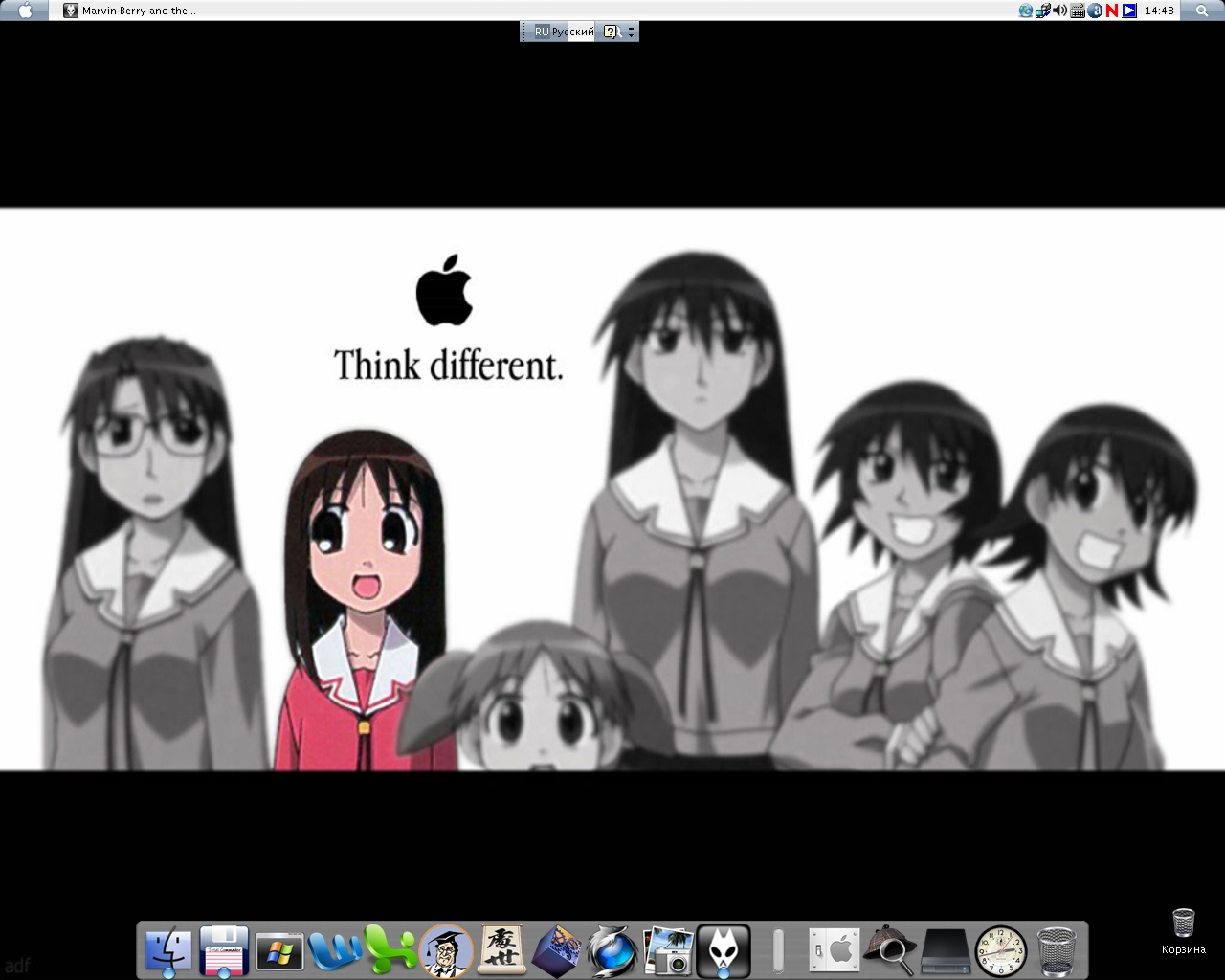Open Finder from the dock
The image size is (1225, 980).
(168, 951)
